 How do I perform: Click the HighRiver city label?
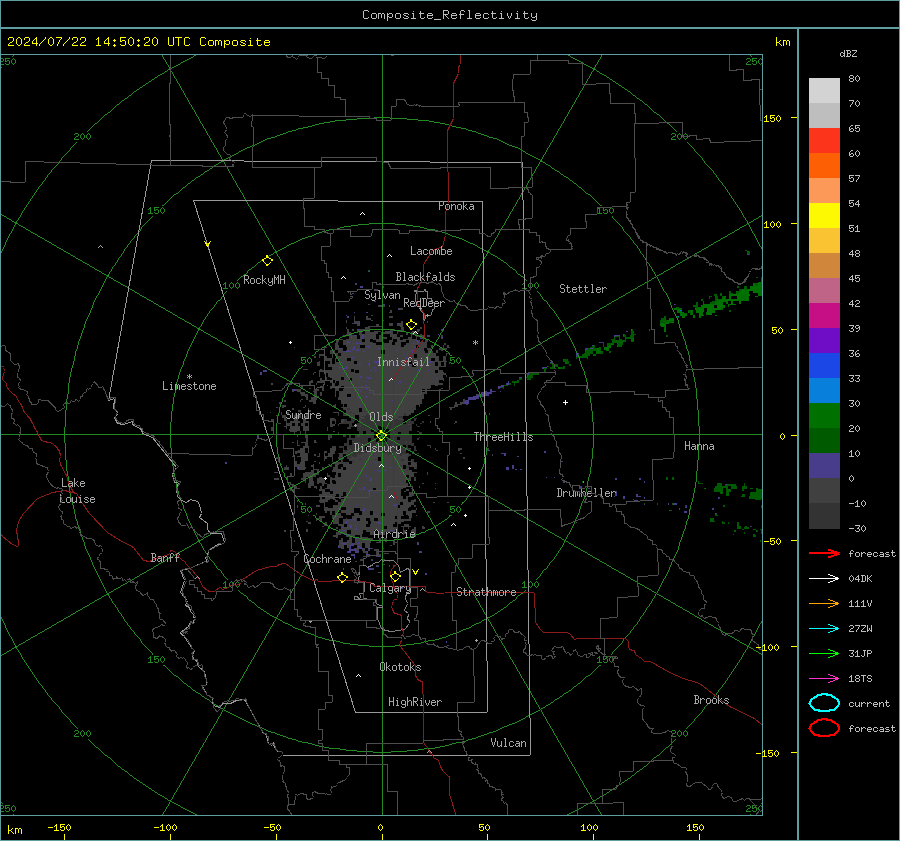pyautogui.click(x=415, y=702)
